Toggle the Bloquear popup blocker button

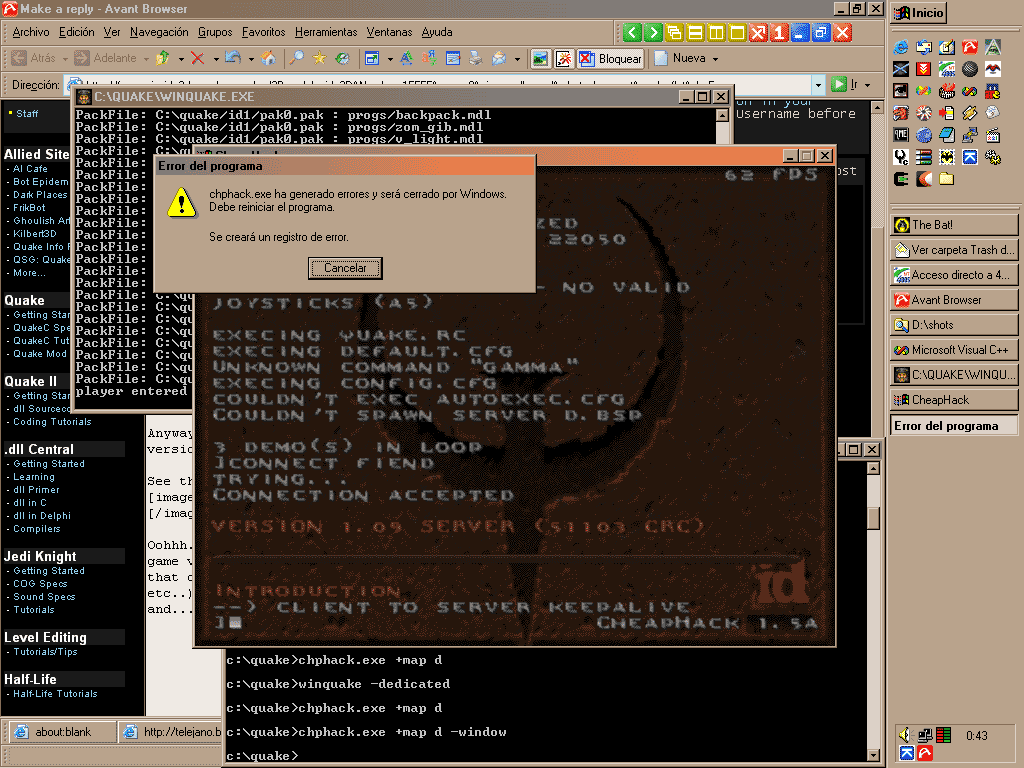tap(611, 59)
